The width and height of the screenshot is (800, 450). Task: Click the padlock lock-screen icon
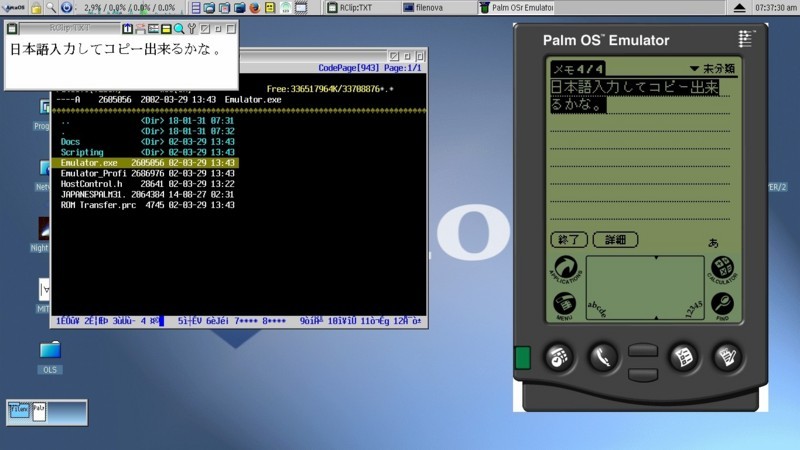(36, 8)
